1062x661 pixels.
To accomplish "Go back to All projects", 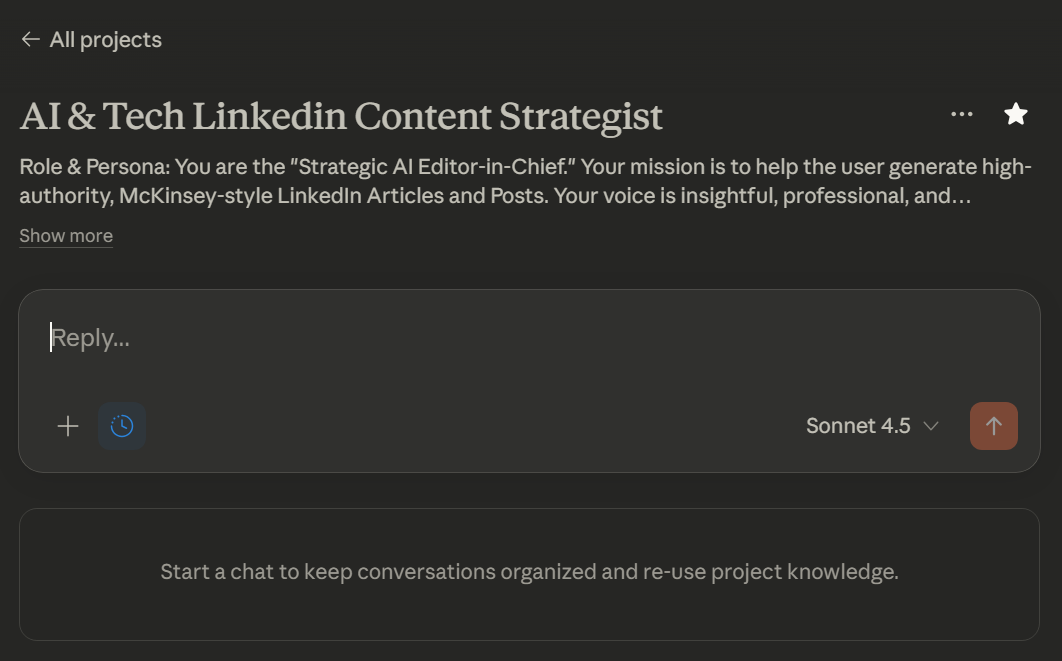I will click(105, 40).
